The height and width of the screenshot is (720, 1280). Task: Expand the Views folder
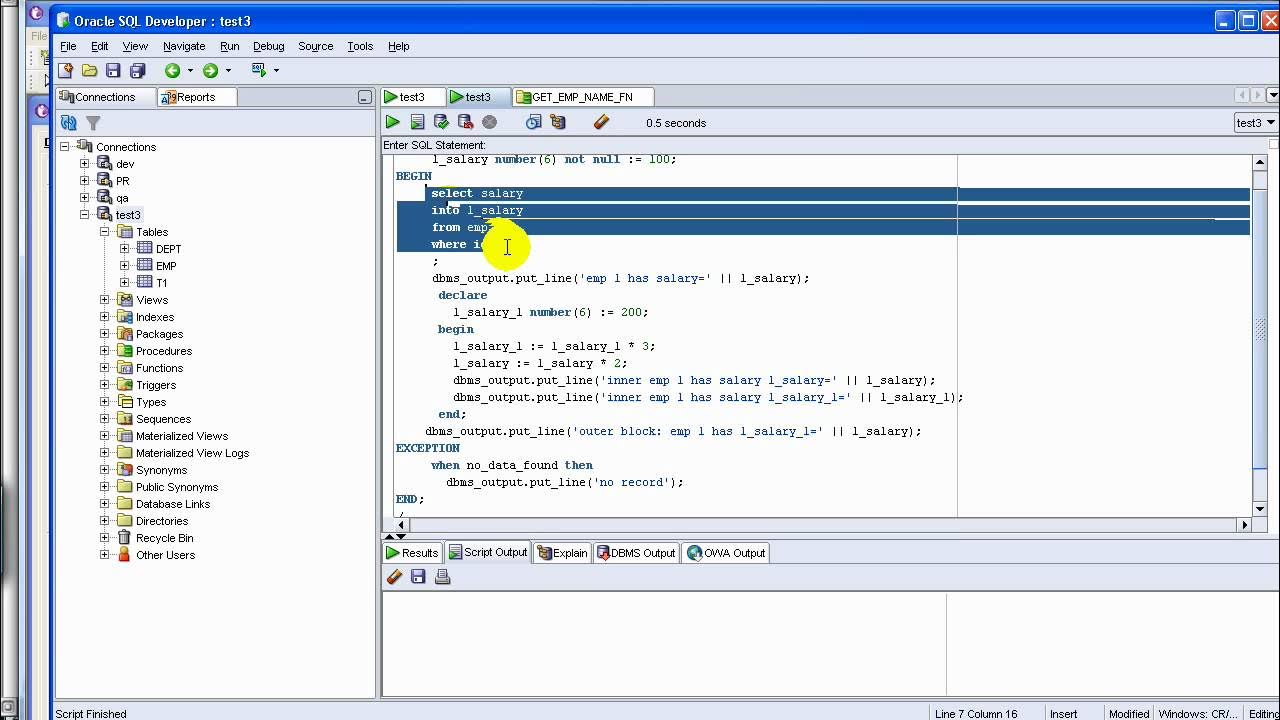105,300
